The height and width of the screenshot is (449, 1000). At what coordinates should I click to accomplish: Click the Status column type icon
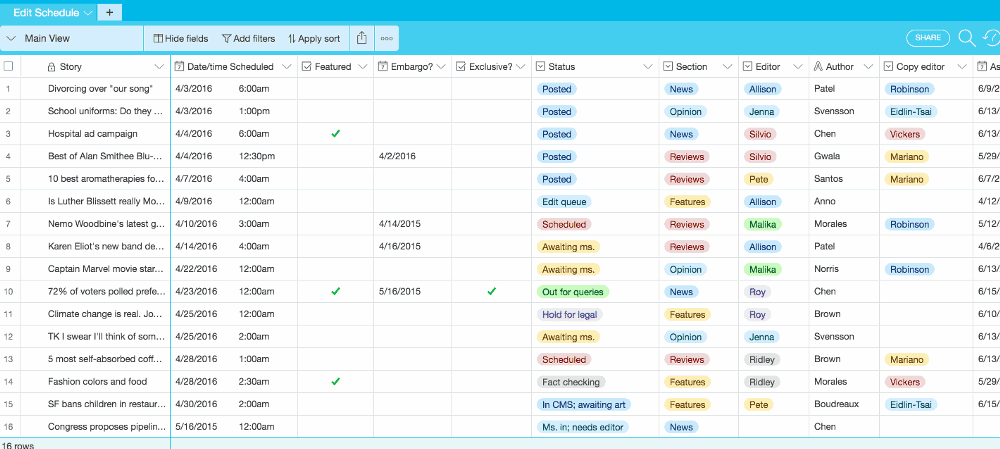(x=540, y=66)
